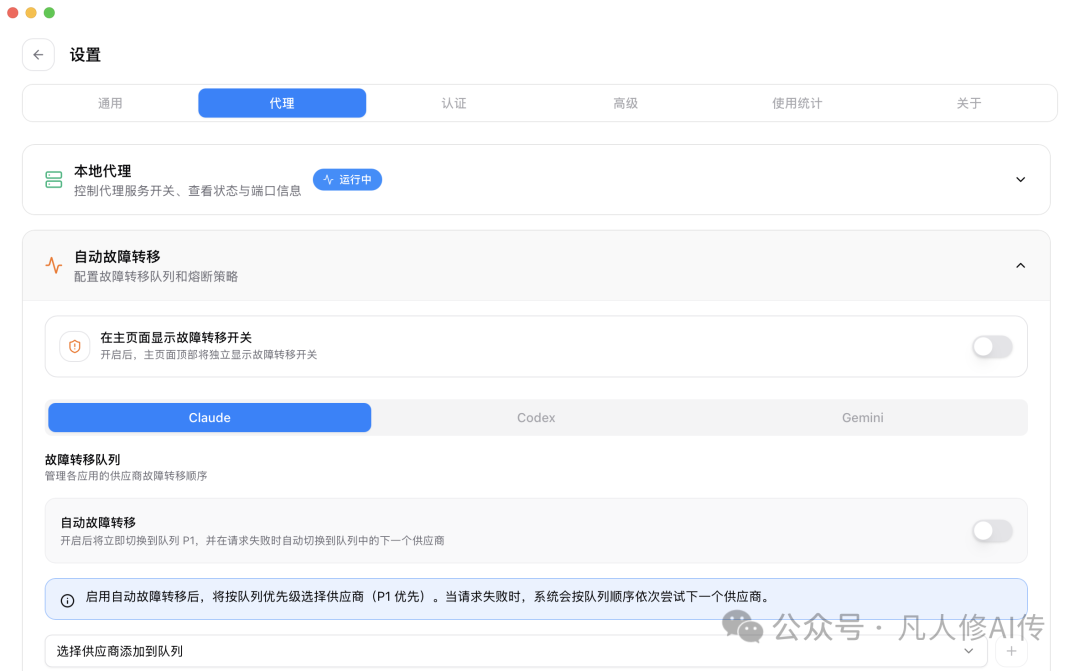The height and width of the screenshot is (671, 1080).
Task: Open the 选择供应商添加到队列 dropdown
Action: click(500, 651)
